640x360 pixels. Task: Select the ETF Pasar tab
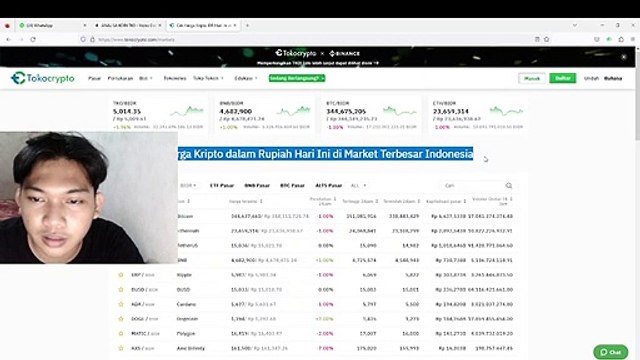click(222, 186)
